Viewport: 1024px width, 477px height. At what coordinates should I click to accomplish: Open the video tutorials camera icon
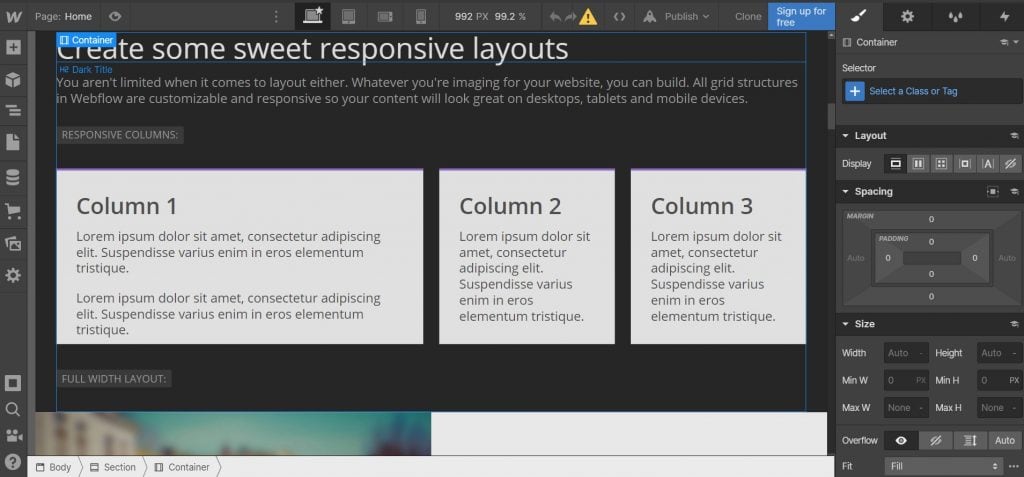pyautogui.click(x=13, y=436)
